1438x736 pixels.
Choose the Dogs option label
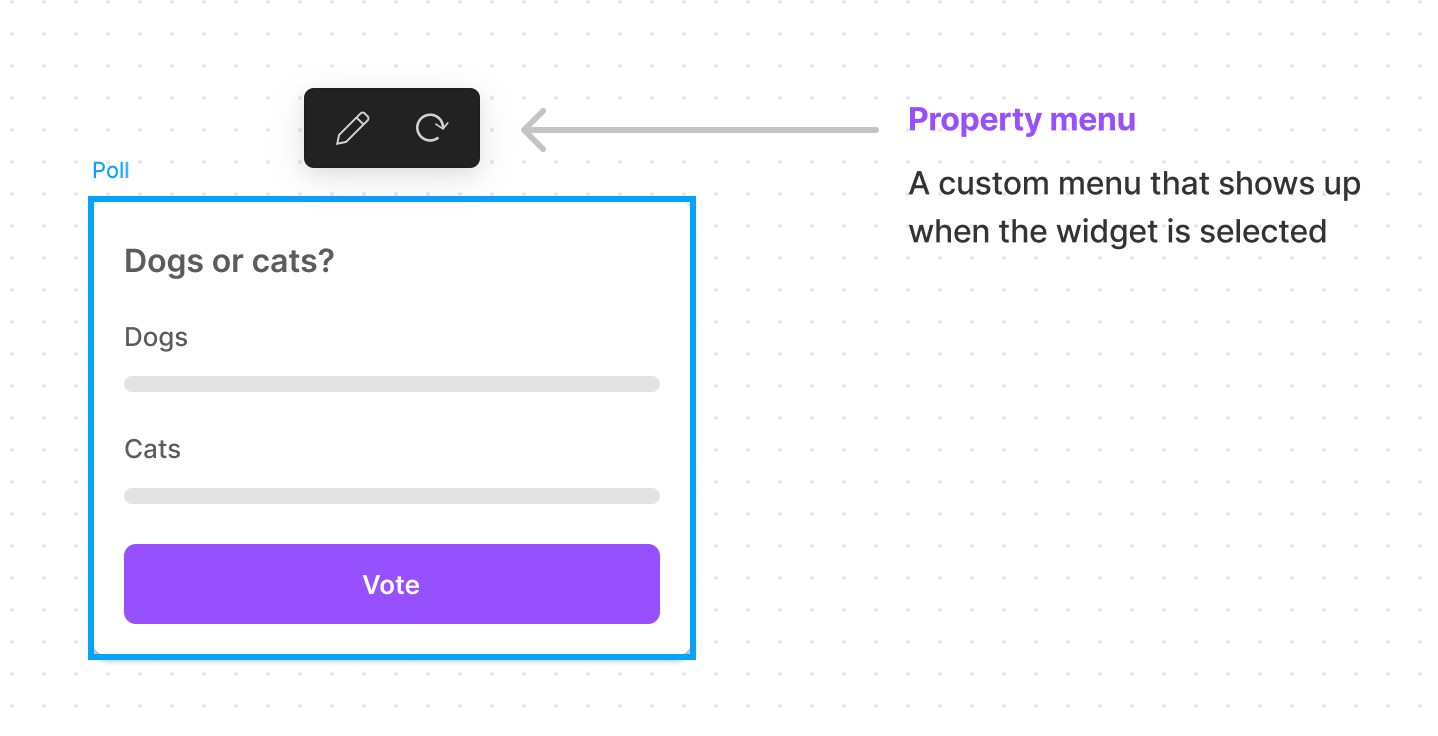(x=156, y=337)
